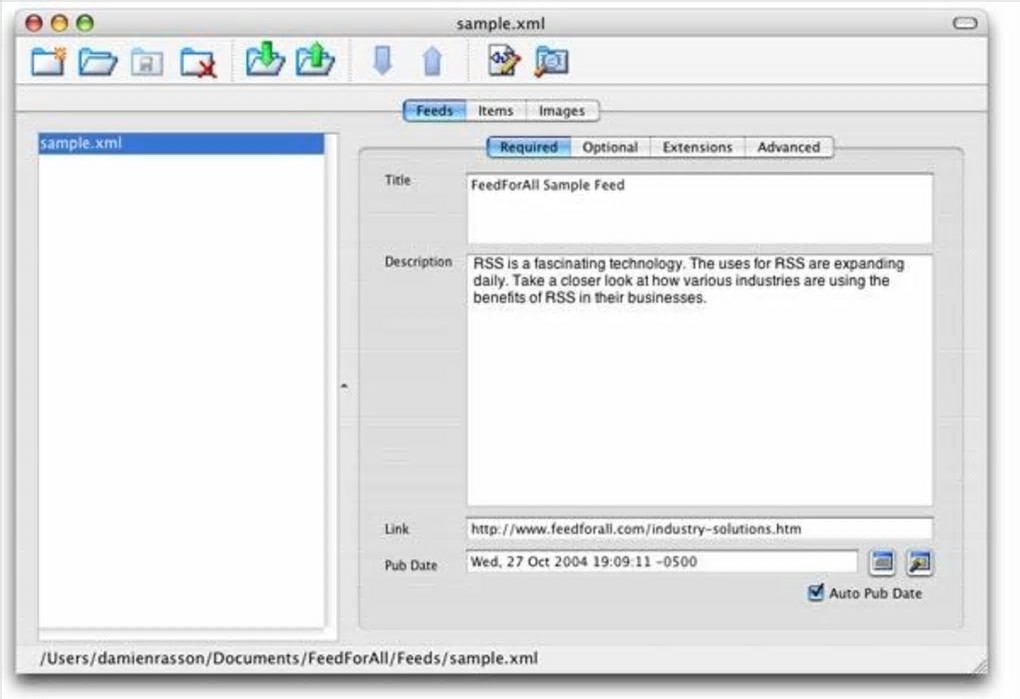The height and width of the screenshot is (699, 1020).
Task: Open the calendar icon beside Pub Date
Action: point(883,562)
